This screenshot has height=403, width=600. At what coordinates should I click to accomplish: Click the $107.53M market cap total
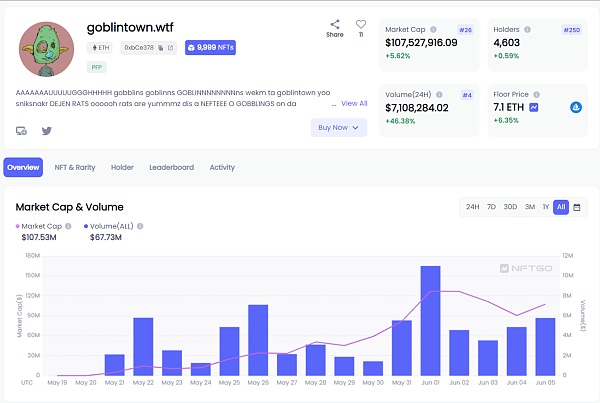(x=39, y=238)
